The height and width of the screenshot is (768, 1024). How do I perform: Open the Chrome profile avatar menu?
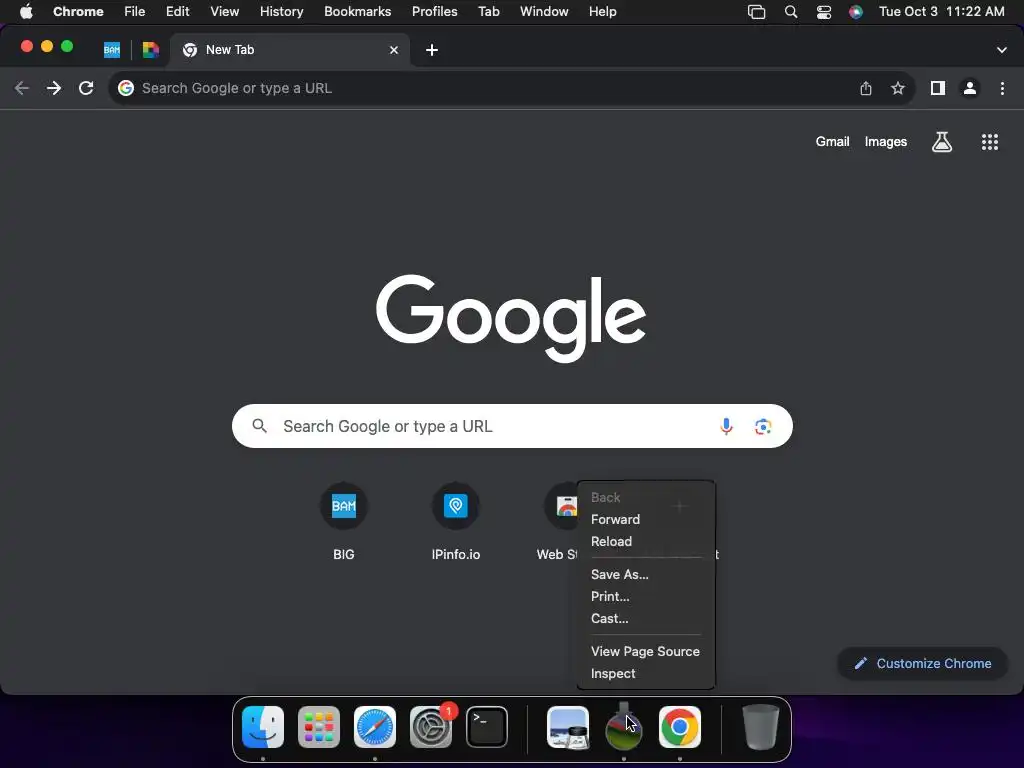970,88
